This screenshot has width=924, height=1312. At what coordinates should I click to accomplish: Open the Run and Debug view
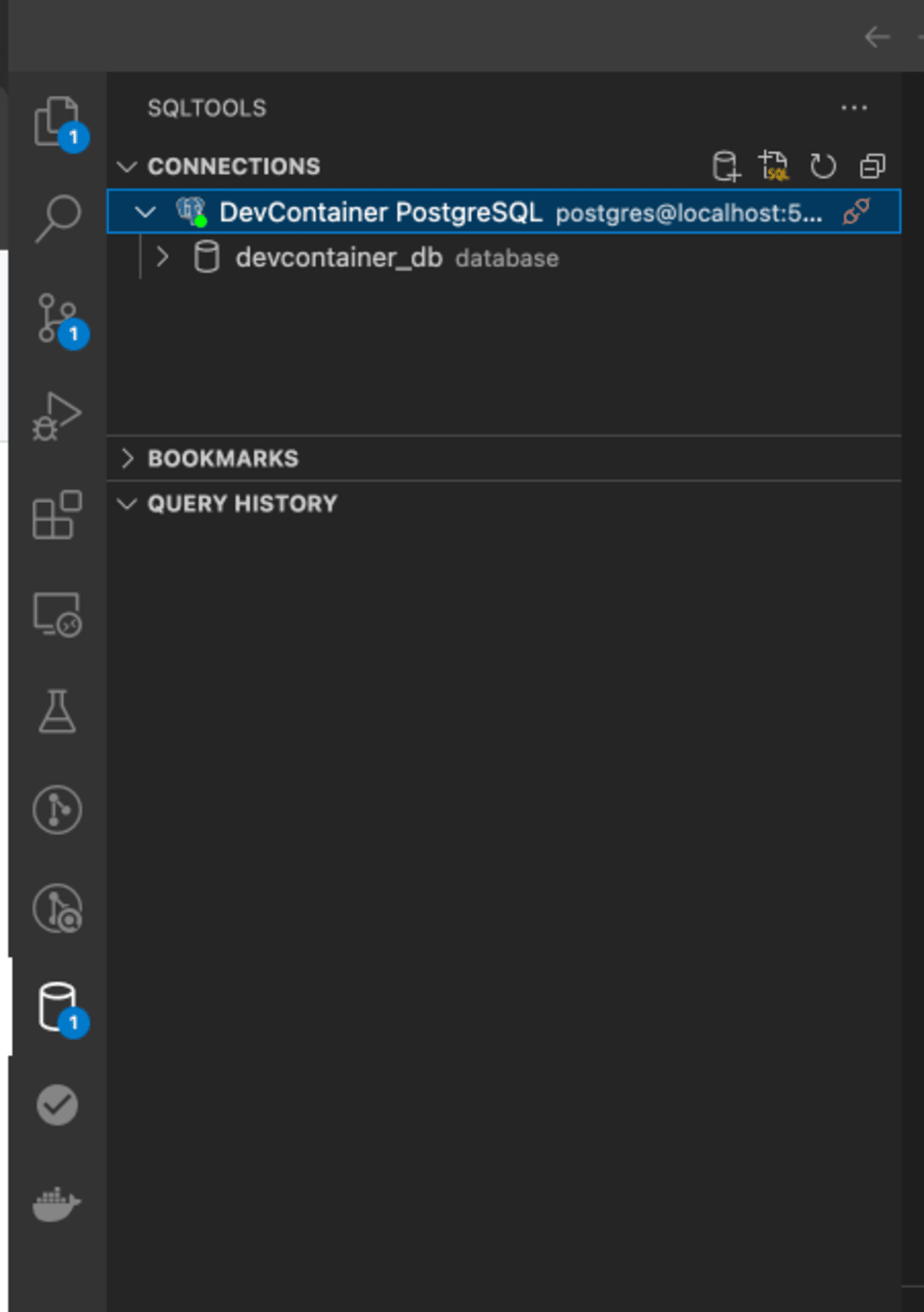point(57,416)
